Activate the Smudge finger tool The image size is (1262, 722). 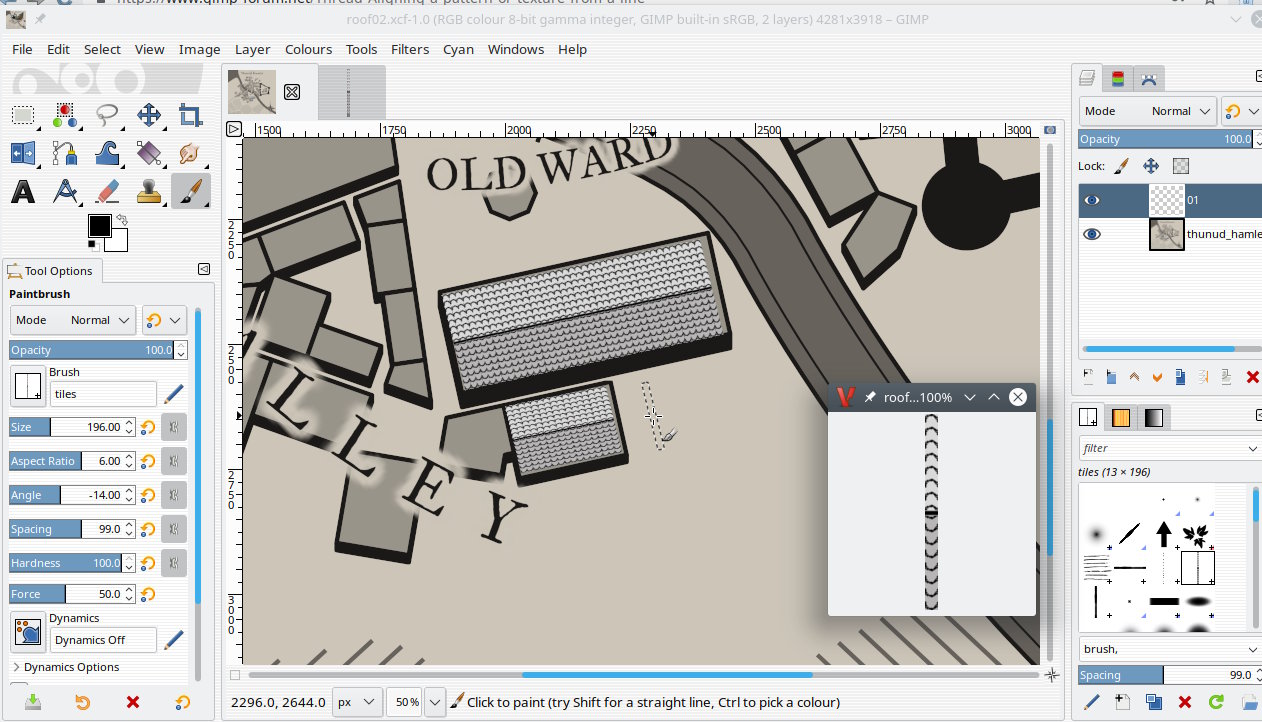[190, 153]
